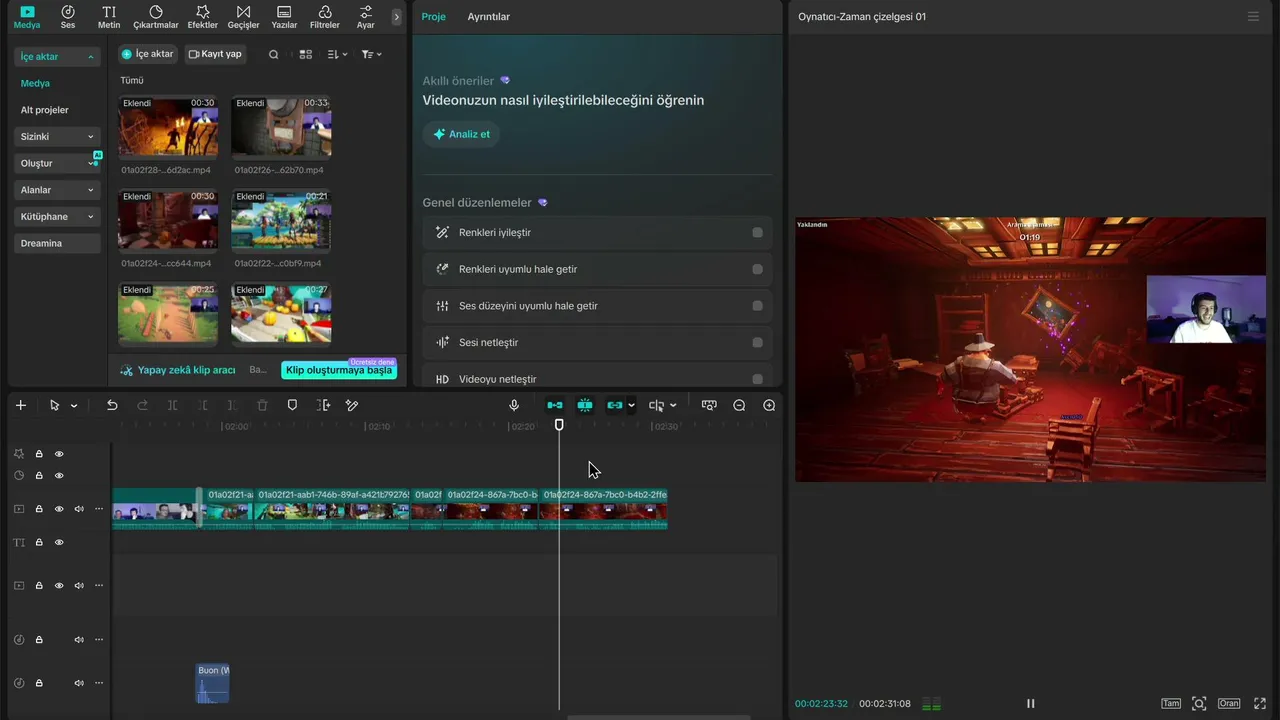Click the auto-edit magic wand icon

pyautogui.click(x=352, y=405)
